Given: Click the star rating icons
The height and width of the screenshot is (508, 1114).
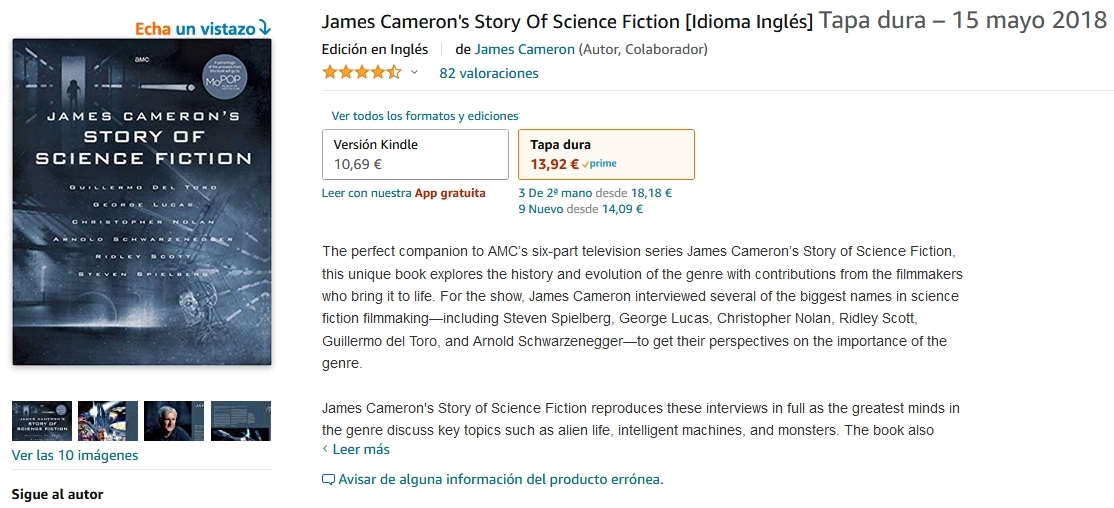Looking at the screenshot, I should coord(361,73).
